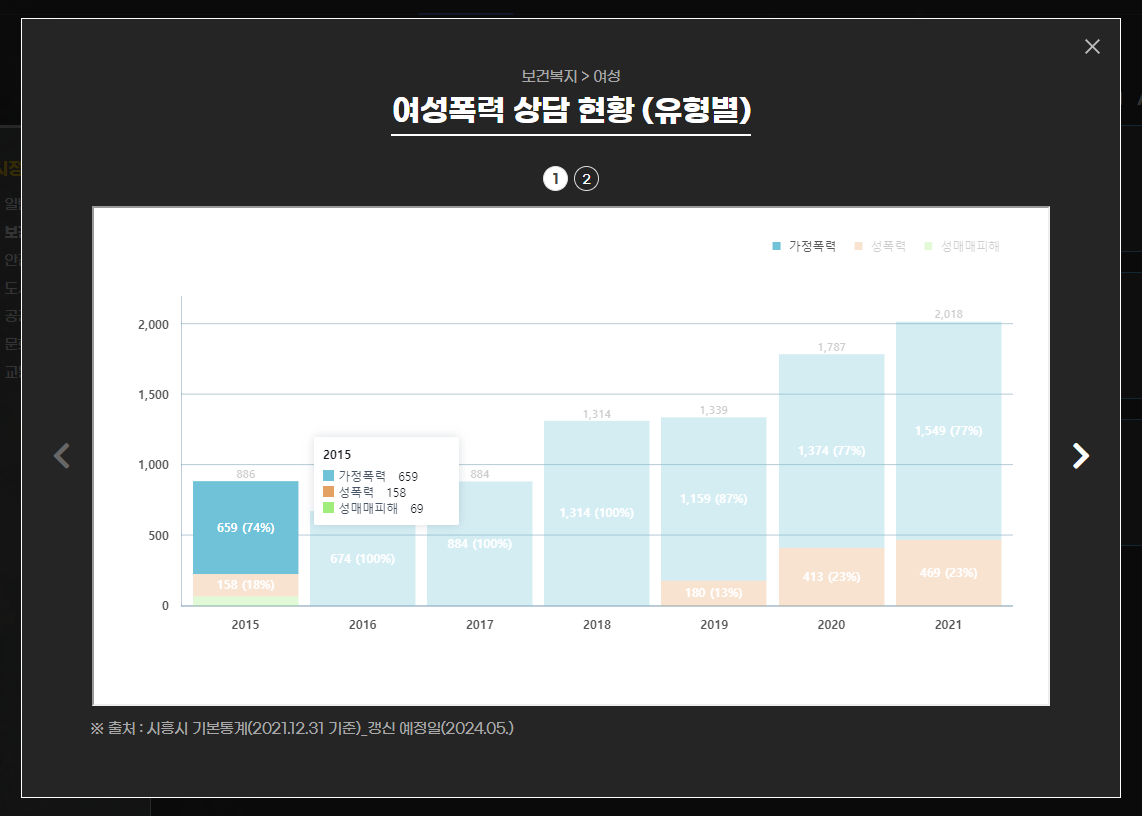The width and height of the screenshot is (1142, 816).
Task: Click the 2015 data tooltip box
Action: tap(385, 478)
